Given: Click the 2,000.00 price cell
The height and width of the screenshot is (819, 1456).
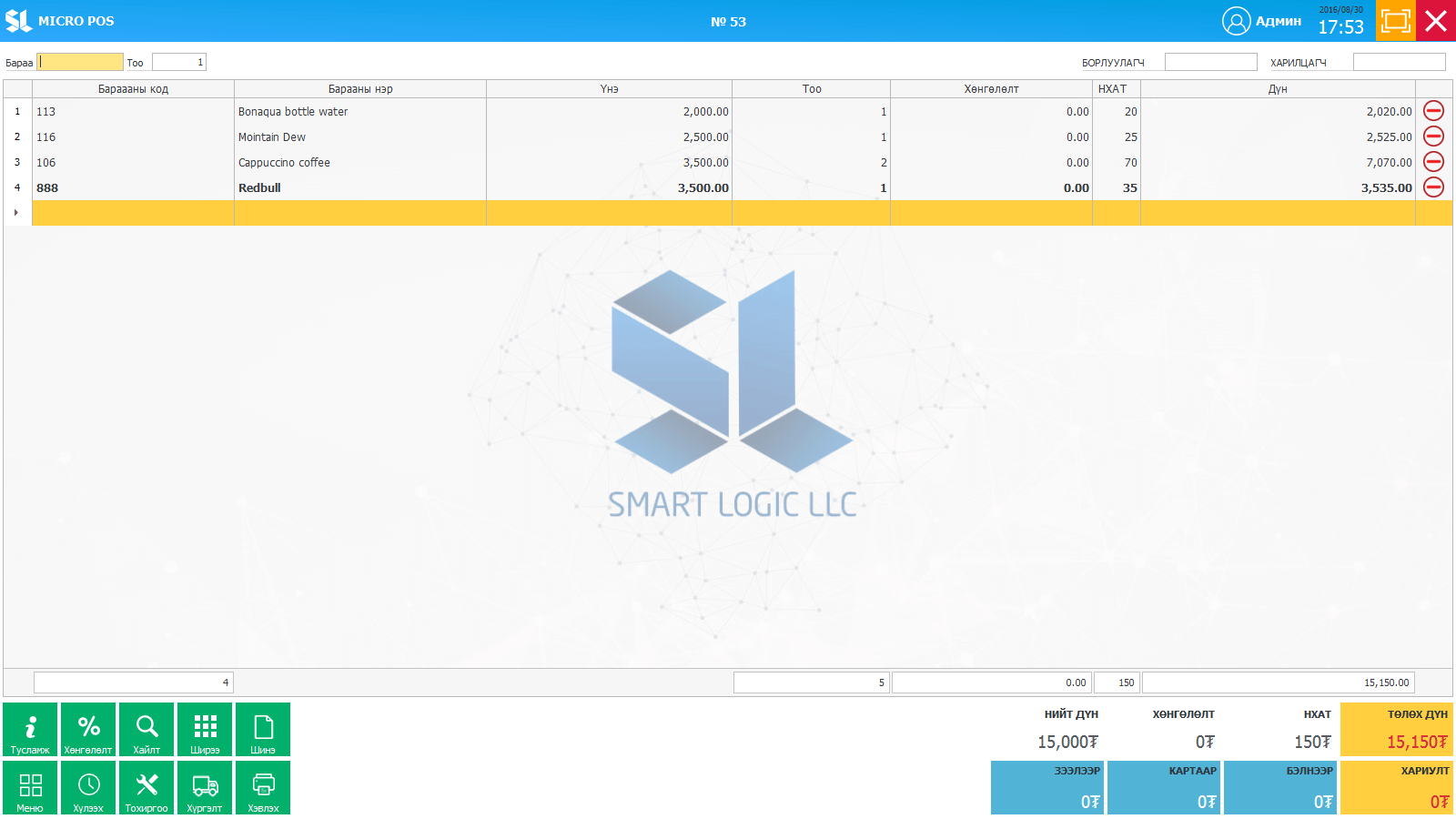Looking at the screenshot, I should click(609, 111).
